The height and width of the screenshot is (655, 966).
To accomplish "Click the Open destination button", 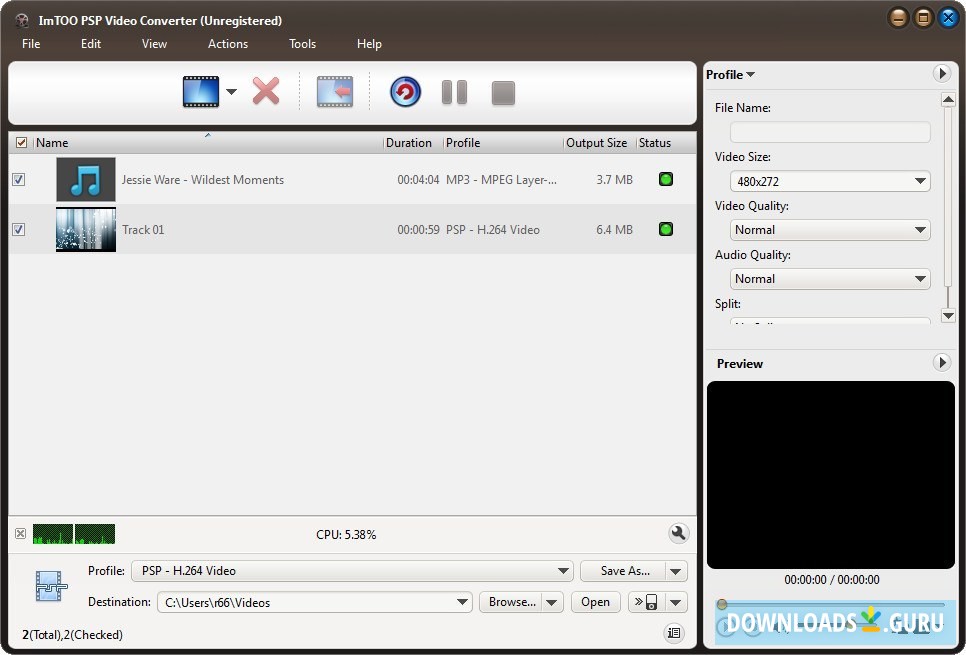I will point(595,602).
